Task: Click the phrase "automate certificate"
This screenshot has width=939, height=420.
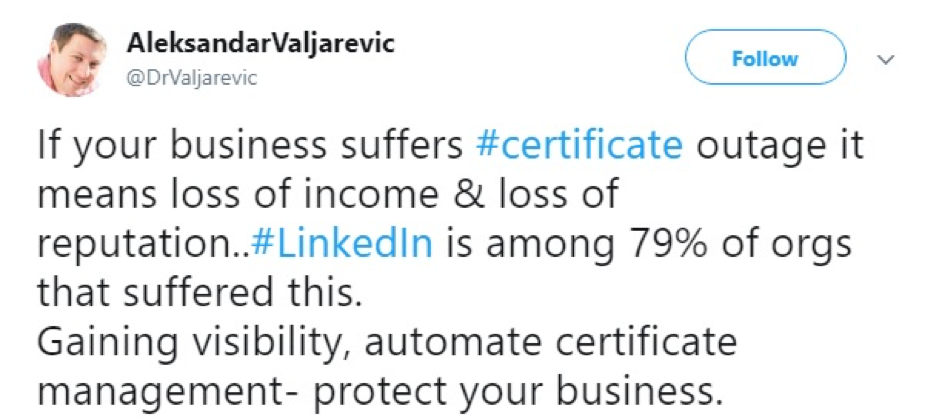Action: (550, 342)
